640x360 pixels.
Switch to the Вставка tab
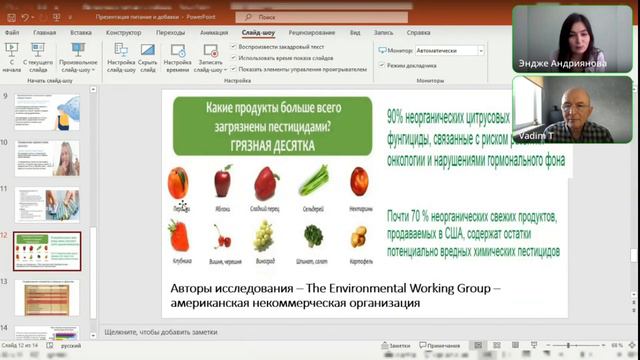coord(81,32)
